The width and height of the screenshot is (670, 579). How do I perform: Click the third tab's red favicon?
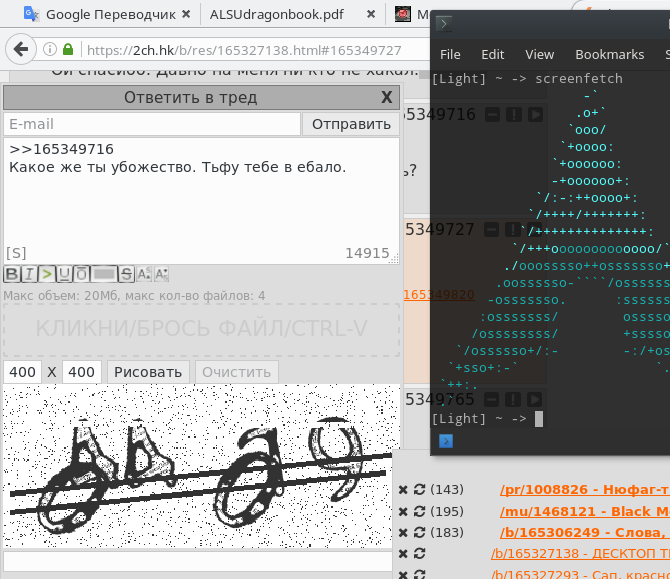pos(403,14)
